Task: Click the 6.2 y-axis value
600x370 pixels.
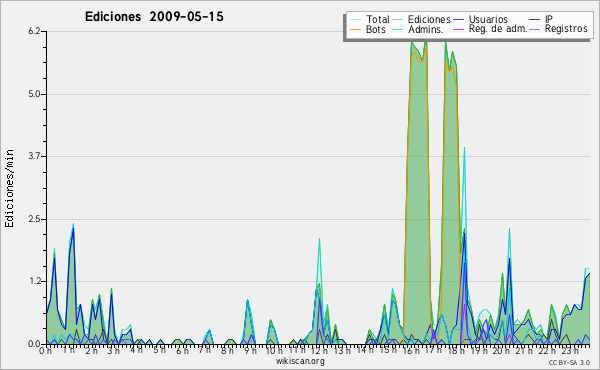Action: click(34, 31)
